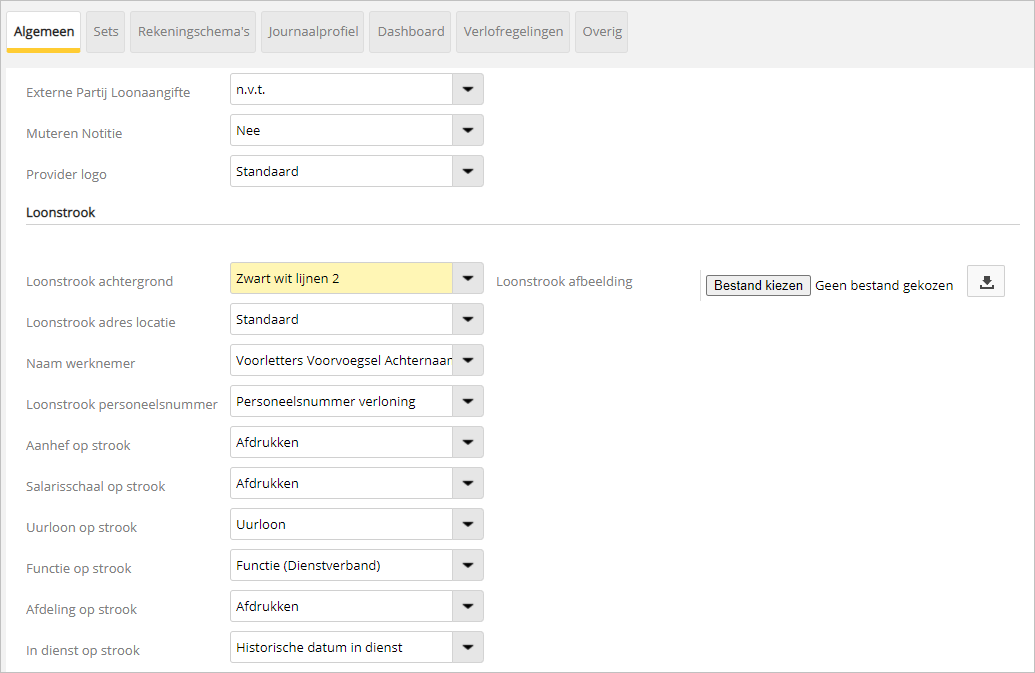1035x673 pixels.
Task: Expand the Provider logo dropdown
Action: 467,171
